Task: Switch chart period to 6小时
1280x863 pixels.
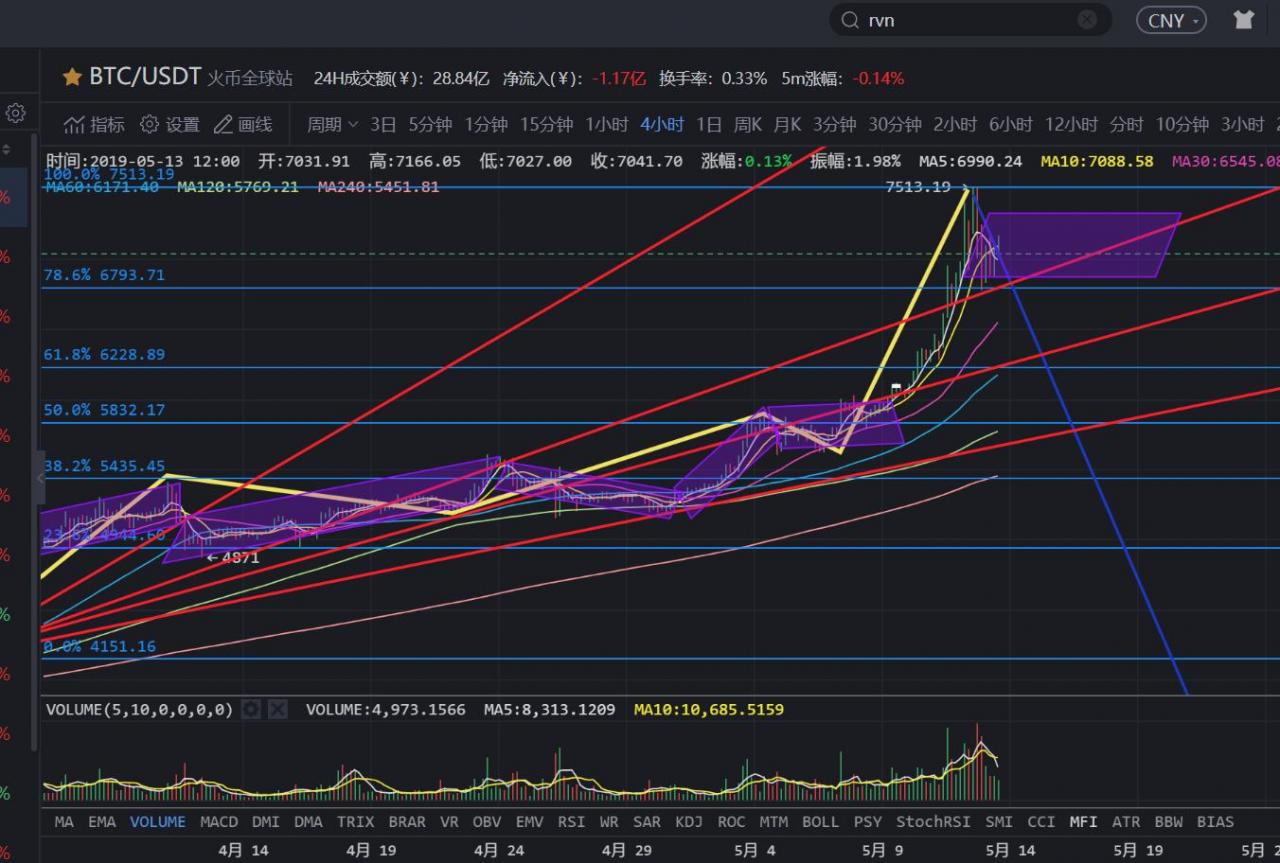Action: pyautogui.click(x=1011, y=125)
